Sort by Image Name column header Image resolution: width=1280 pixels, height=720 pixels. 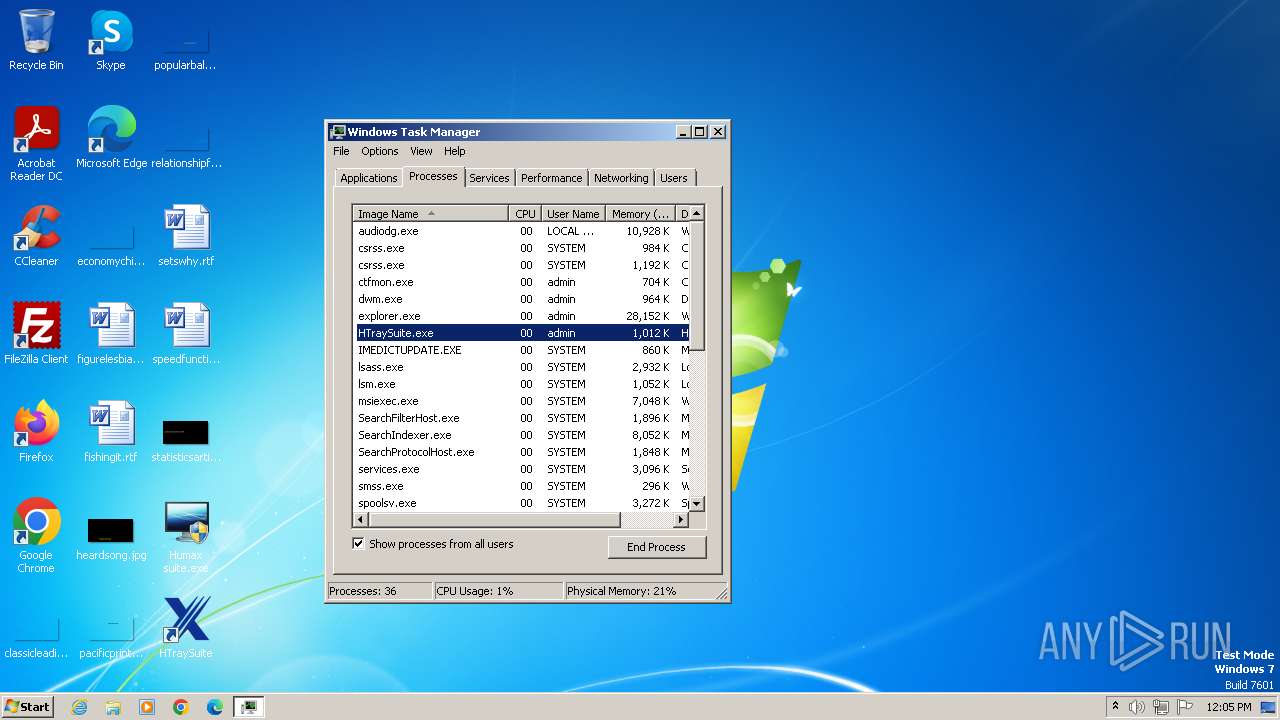[431, 214]
